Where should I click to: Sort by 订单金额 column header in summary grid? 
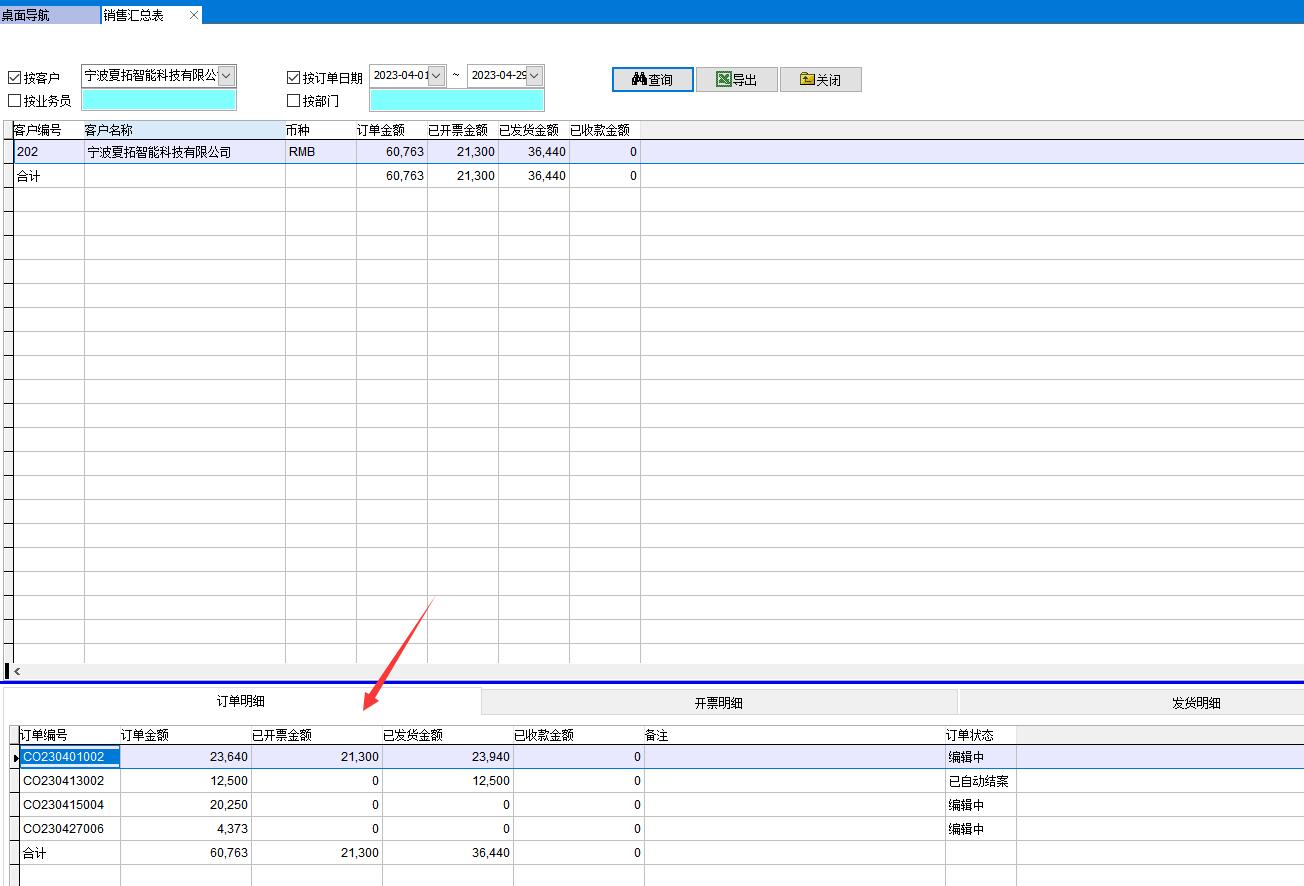click(381, 130)
